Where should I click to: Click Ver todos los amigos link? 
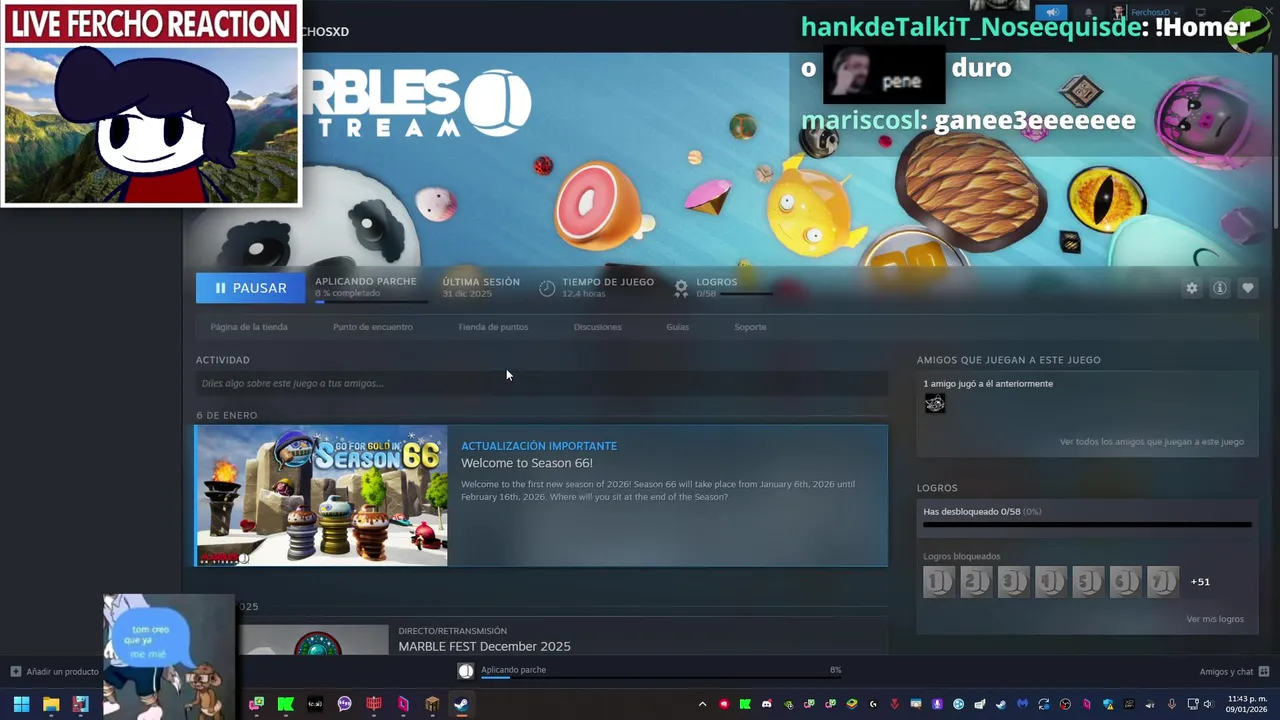tap(1152, 442)
